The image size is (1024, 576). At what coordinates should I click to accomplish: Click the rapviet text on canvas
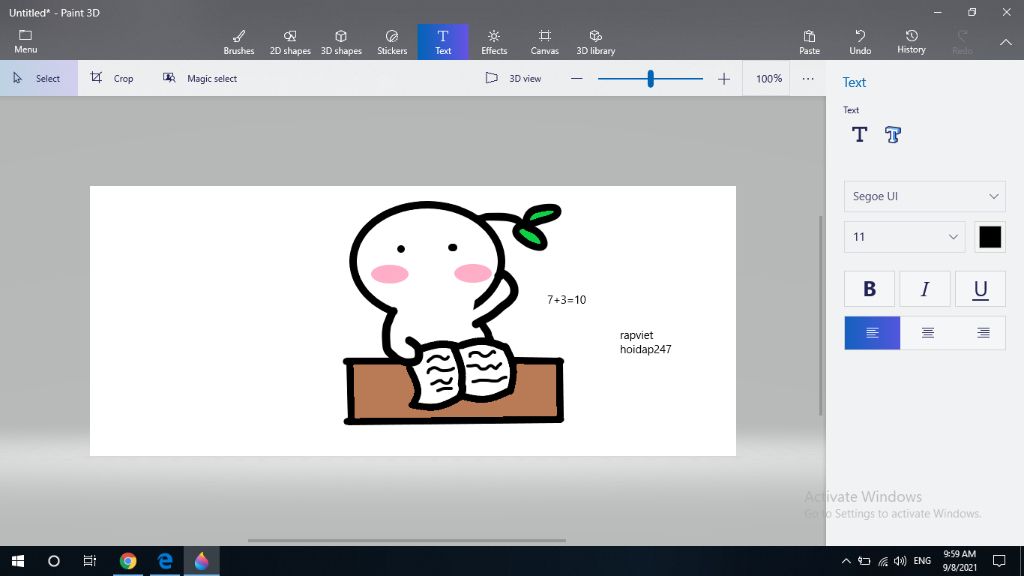point(636,335)
